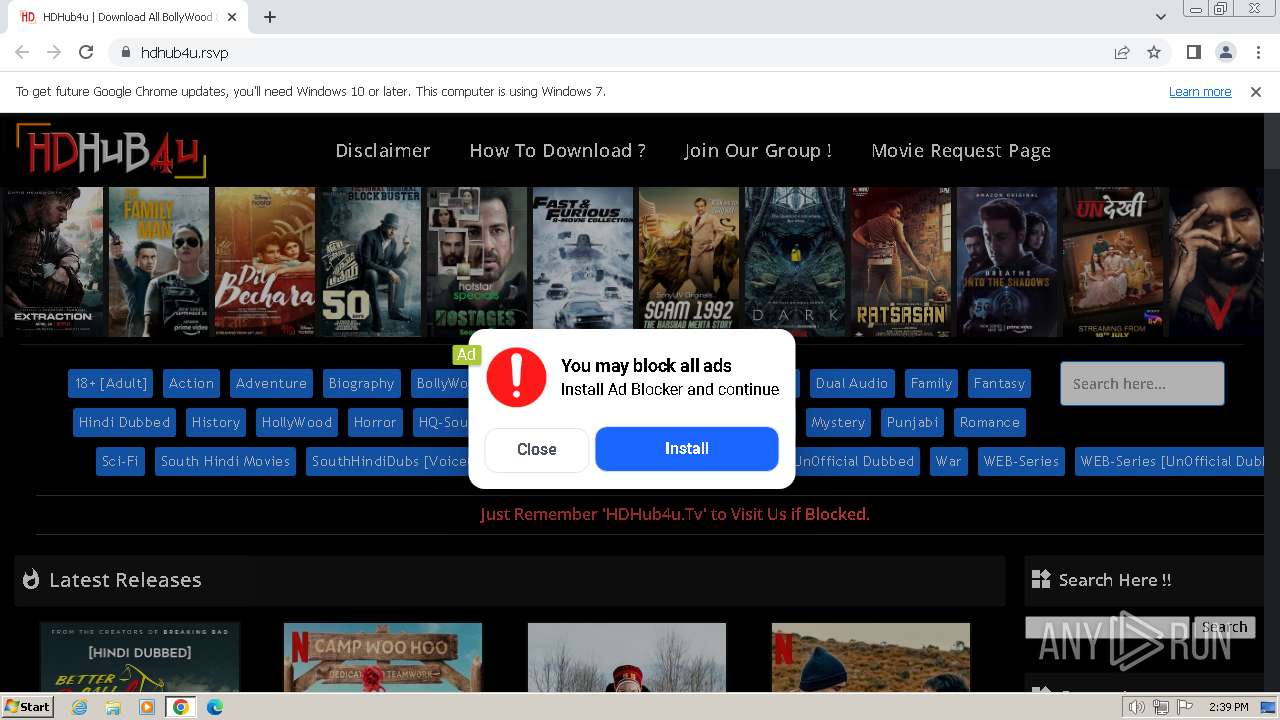
Task: Dismiss the Chrome update notice
Action: (1256, 91)
